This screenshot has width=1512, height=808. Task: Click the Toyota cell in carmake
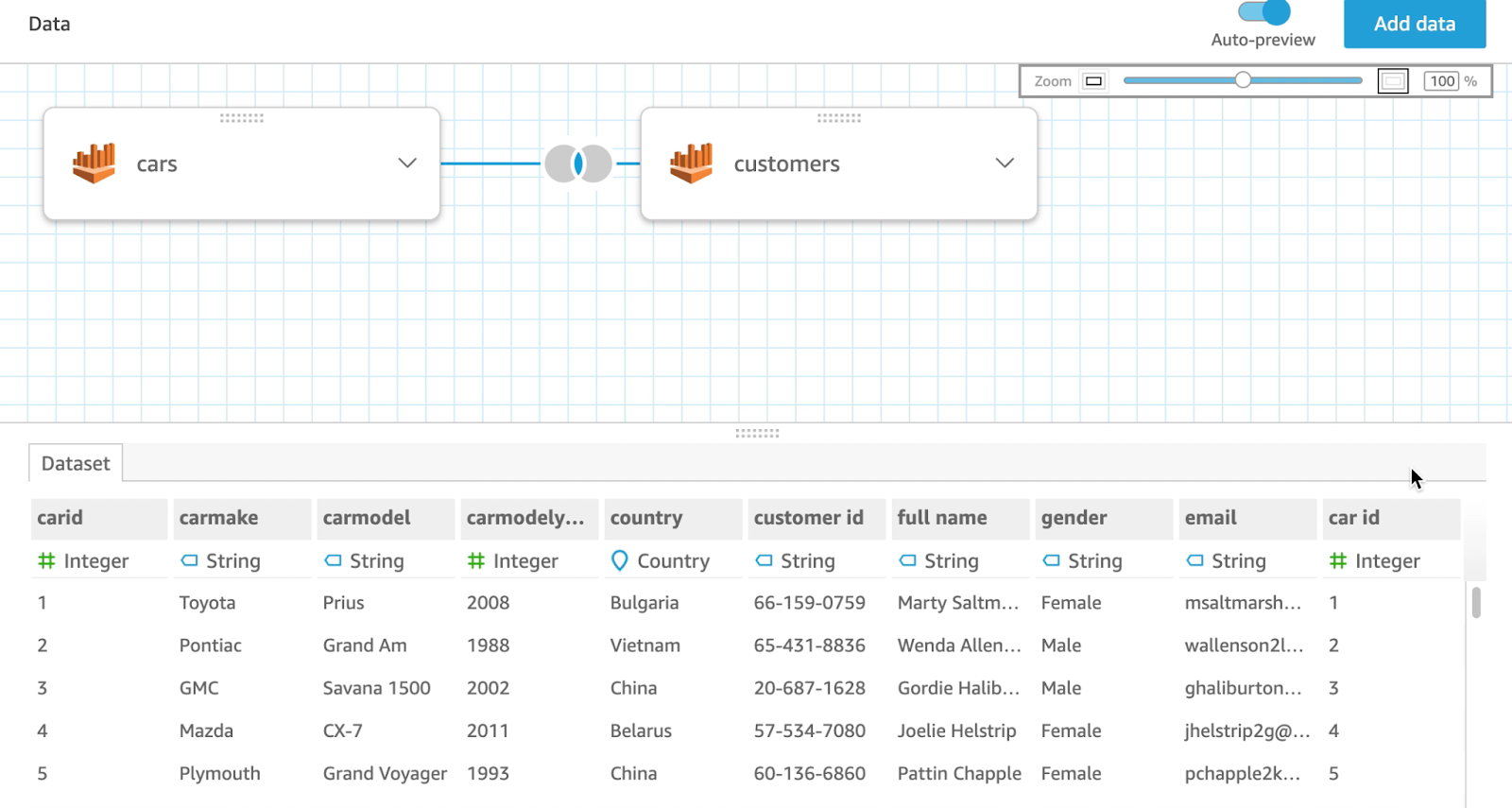pyautogui.click(x=208, y=603)
